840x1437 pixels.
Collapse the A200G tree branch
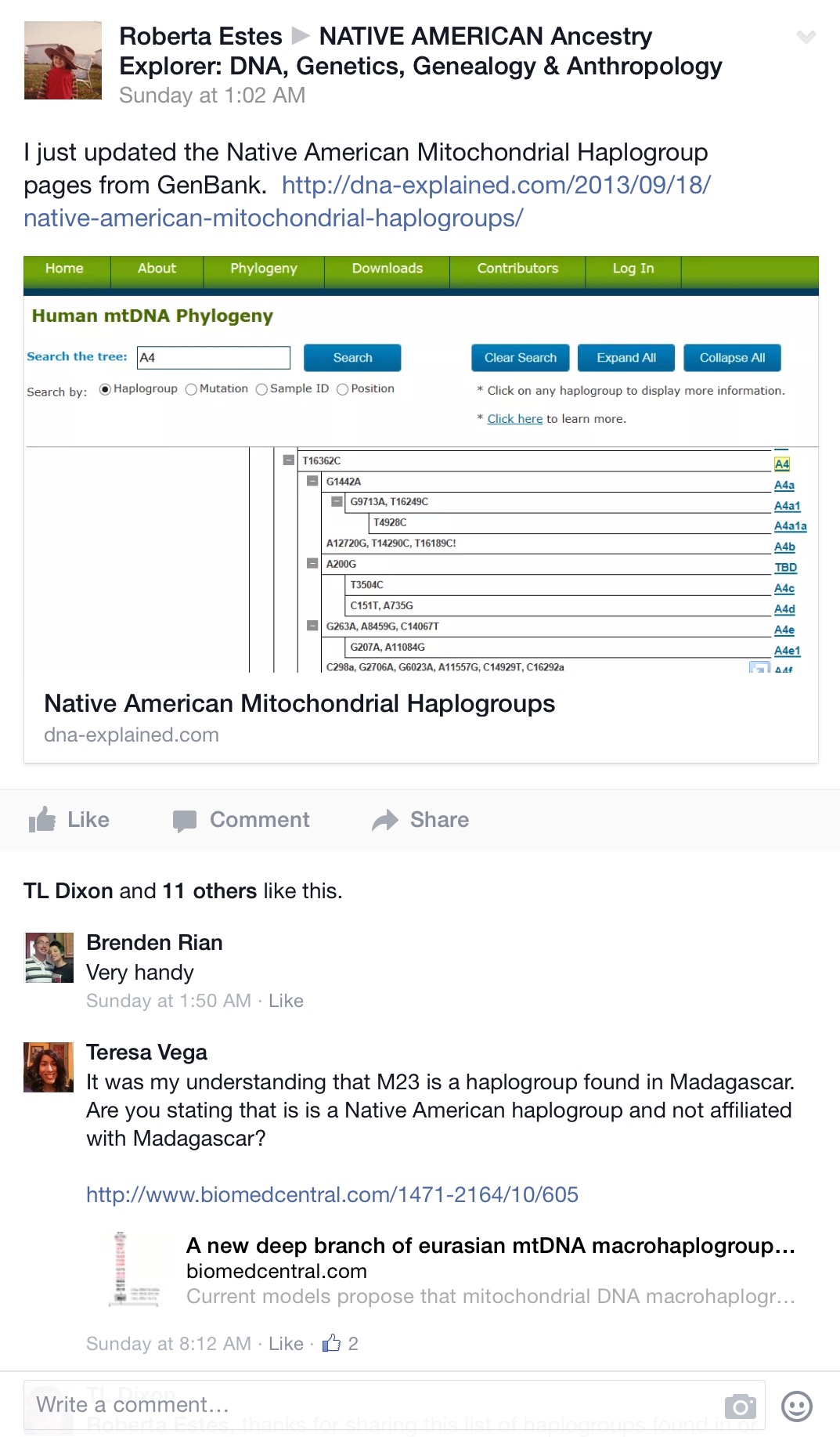312,563
